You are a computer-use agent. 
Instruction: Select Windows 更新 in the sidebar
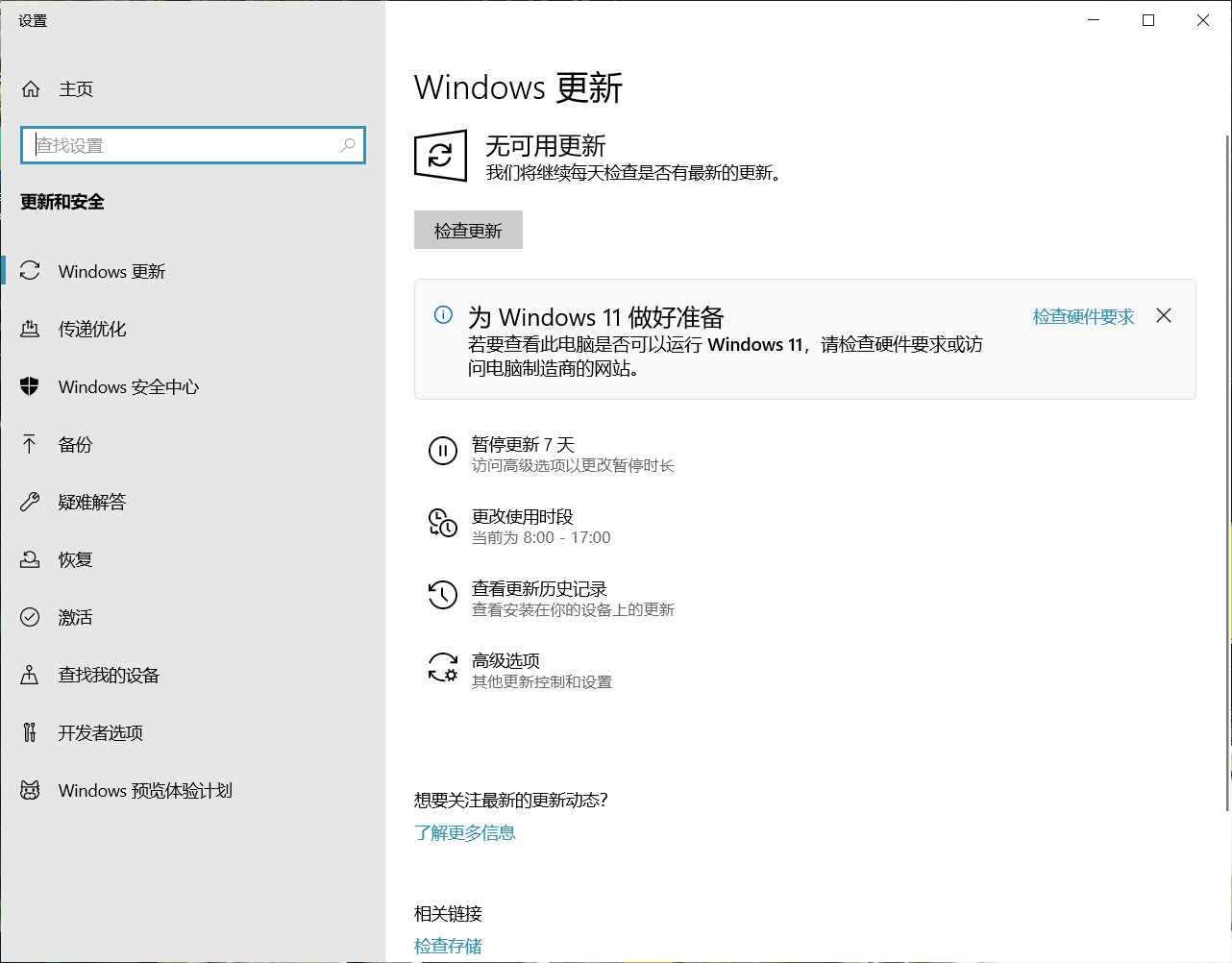click(x=192, y=271)
